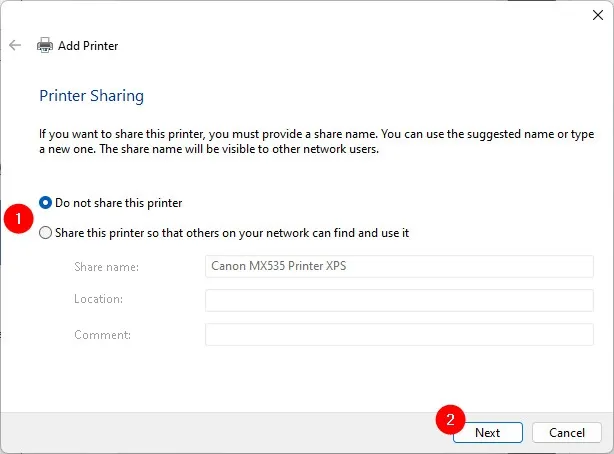The image size is (614, 454).
Task: Click the empty title bar area
Action: click(x=300, y=14)
